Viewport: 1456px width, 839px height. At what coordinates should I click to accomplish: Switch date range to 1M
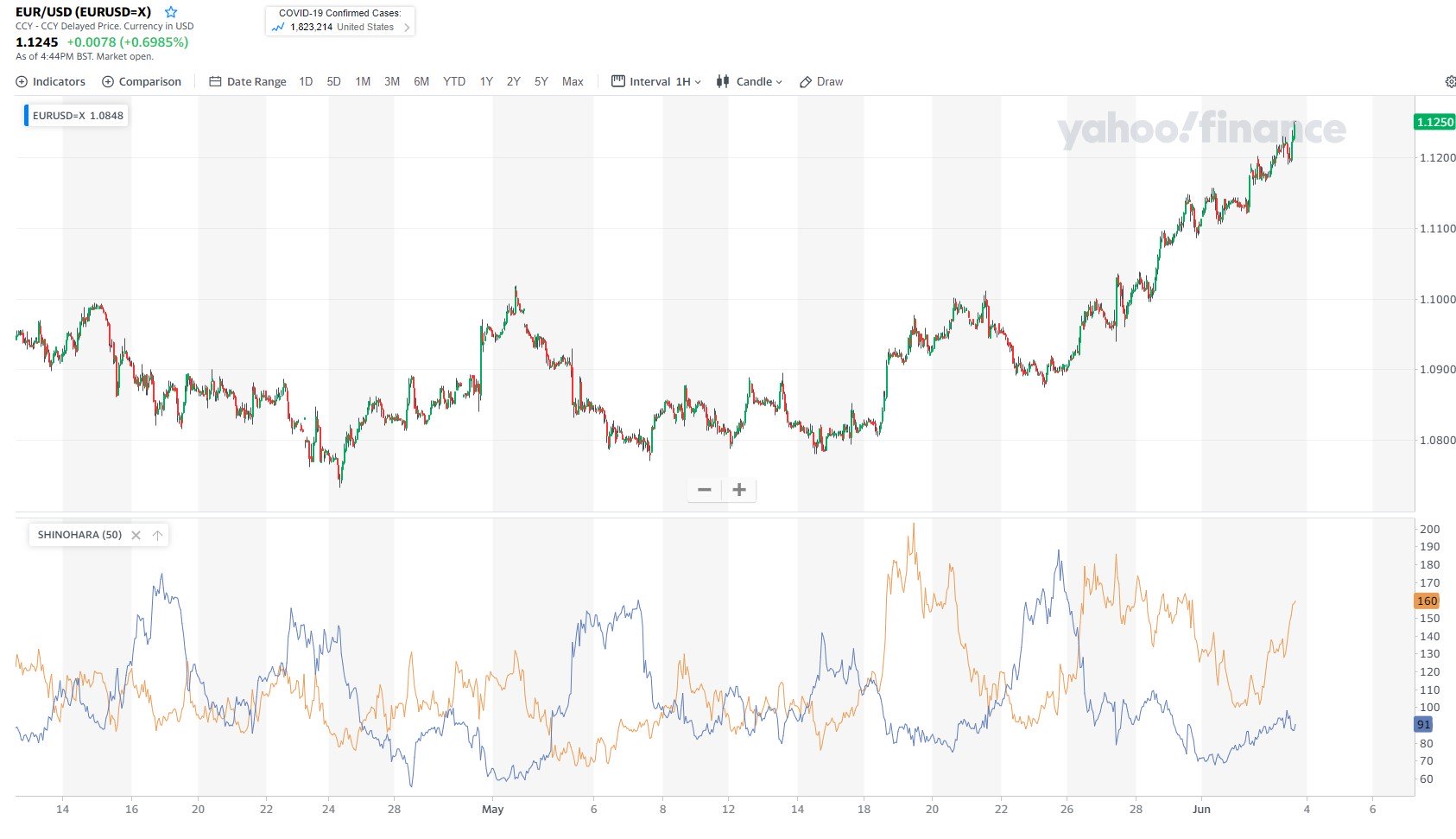363,81
